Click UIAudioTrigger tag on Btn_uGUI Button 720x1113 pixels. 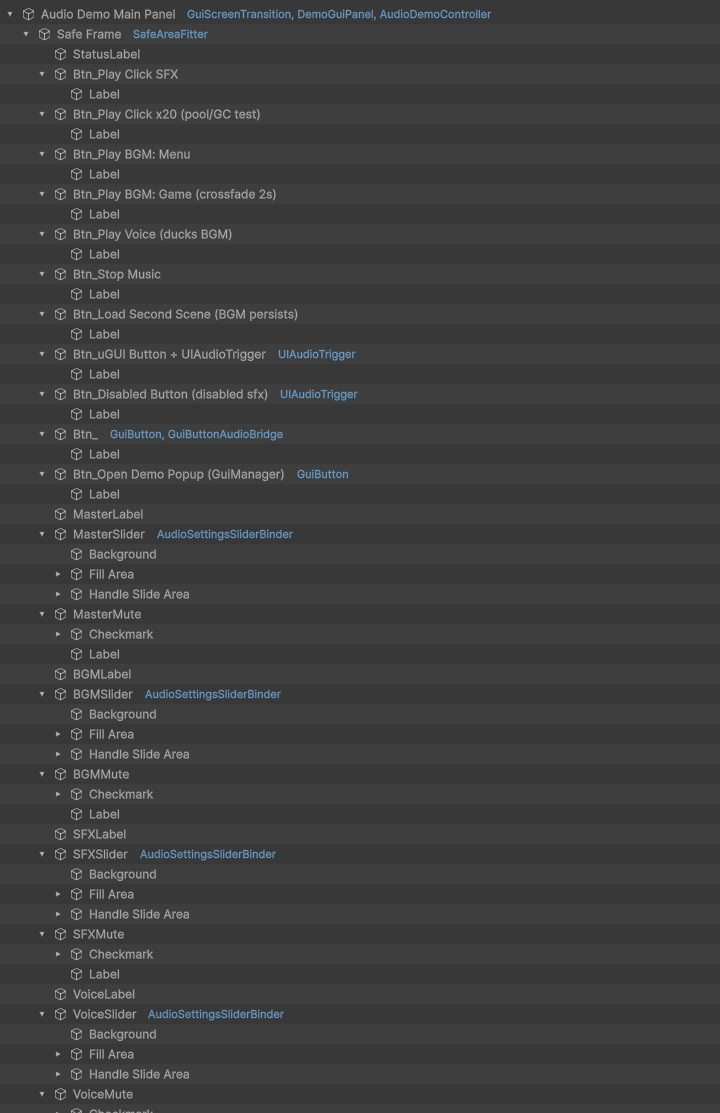click(317, 354)
